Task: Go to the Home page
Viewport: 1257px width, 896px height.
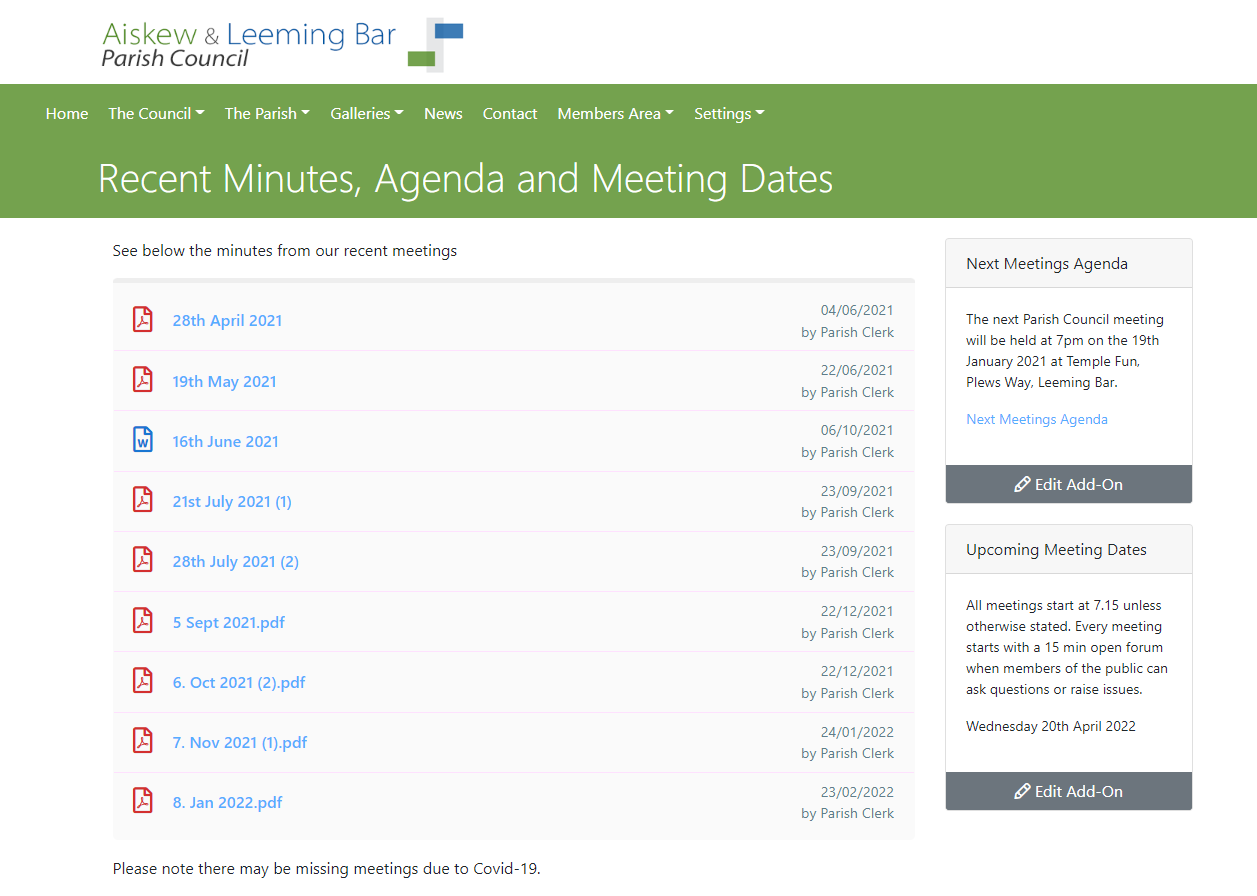Action: (x=67, y=114)
